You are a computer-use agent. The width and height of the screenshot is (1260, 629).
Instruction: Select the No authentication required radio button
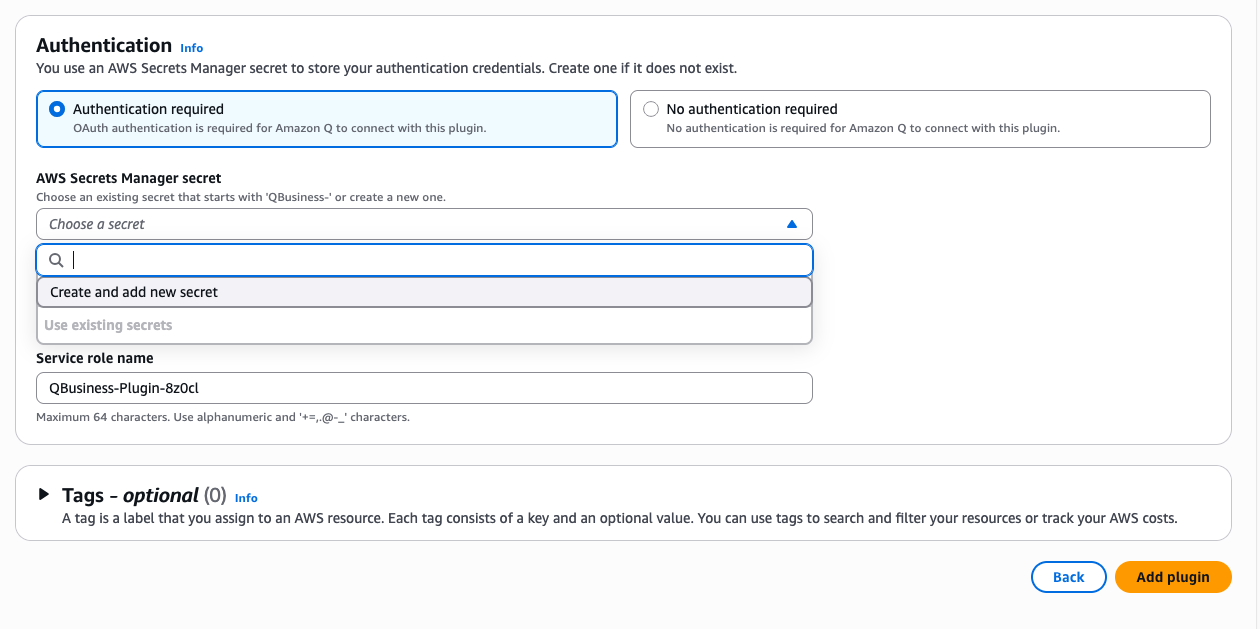pyautogui.click(x=651, y=109)
